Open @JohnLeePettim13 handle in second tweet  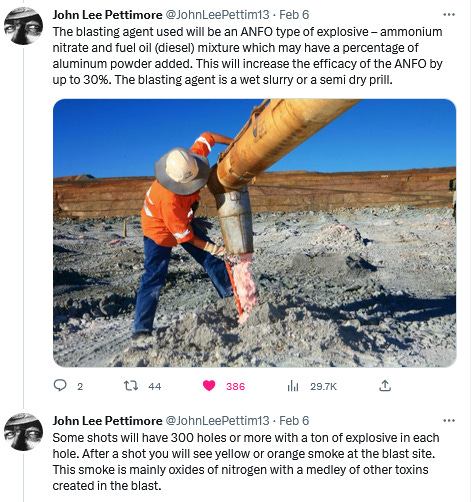pos(217,421)
